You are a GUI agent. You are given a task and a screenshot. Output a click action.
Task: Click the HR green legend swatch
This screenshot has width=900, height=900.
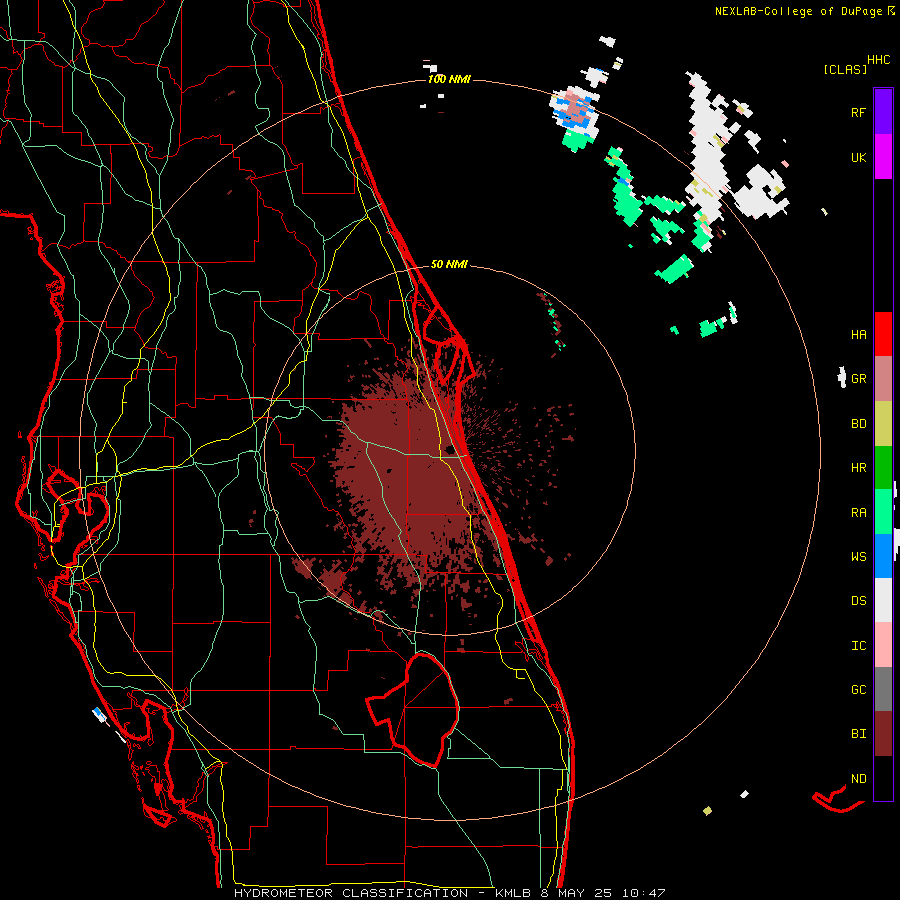click(x=883, y=468)
